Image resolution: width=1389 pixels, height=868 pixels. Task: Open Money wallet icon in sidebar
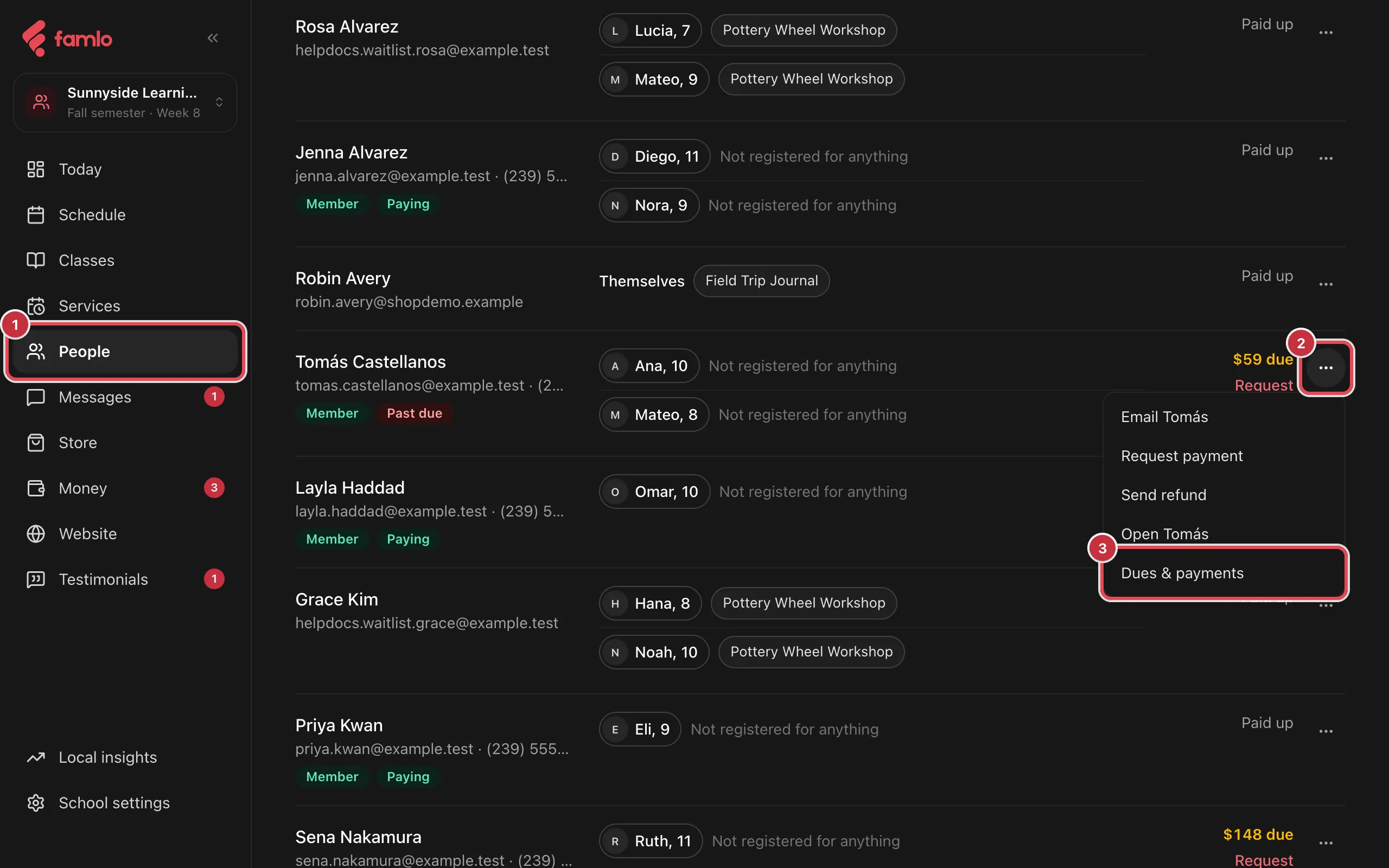pyautogui.click(x=36, y=488)
